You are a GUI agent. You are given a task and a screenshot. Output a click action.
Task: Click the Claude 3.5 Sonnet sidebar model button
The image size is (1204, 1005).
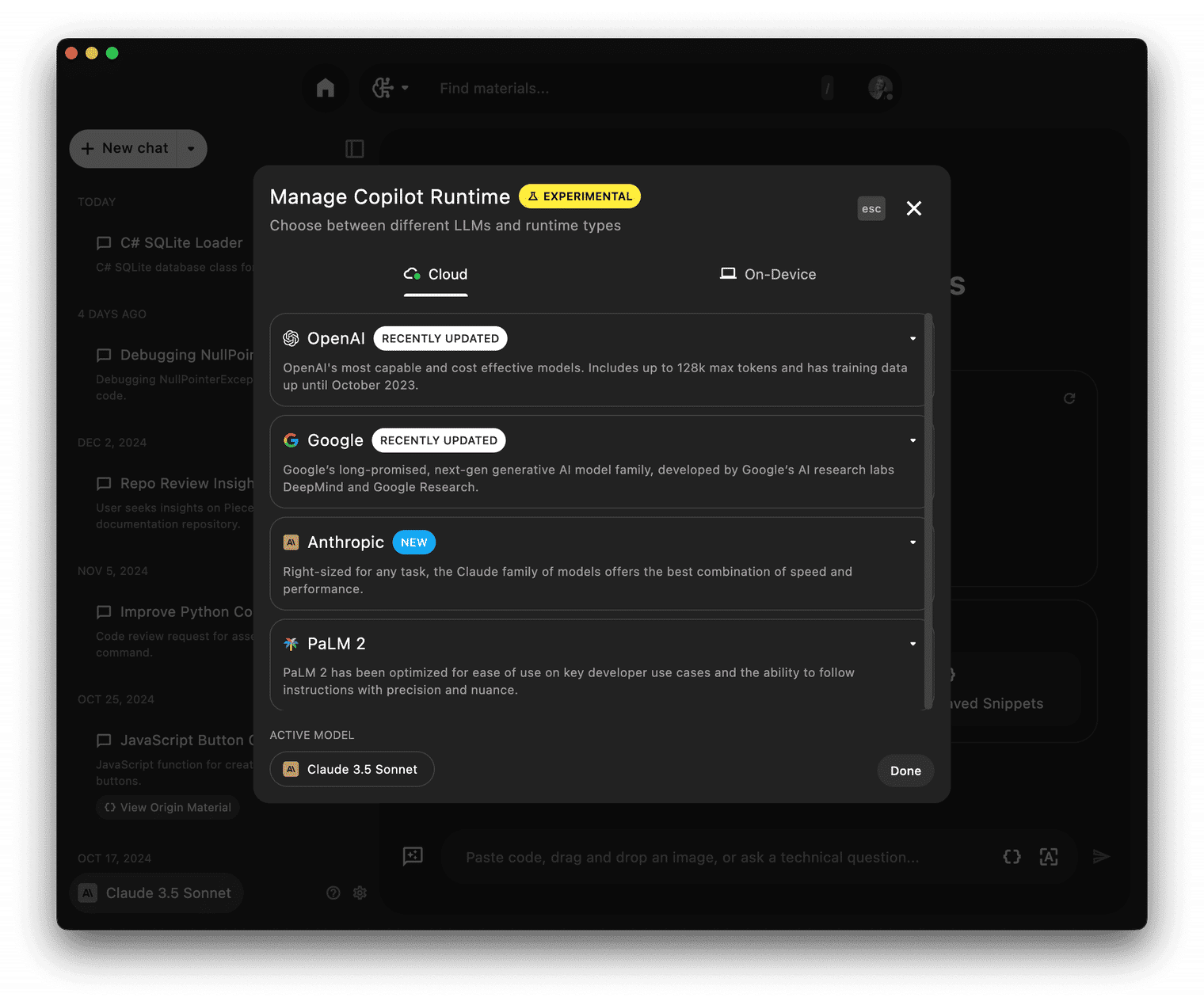156,893
